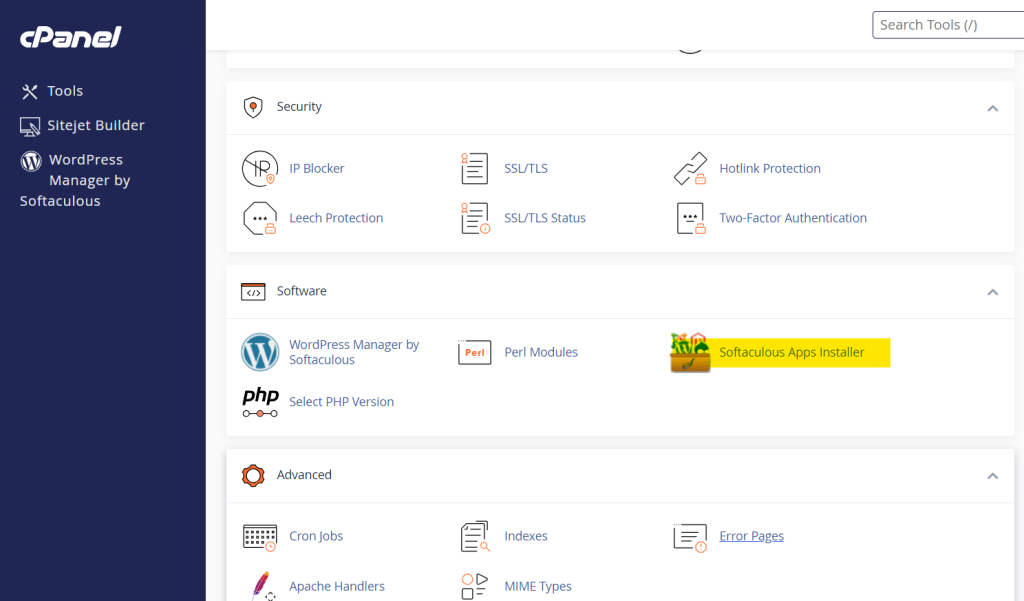Image resolution: width=1024 pixels, height=601 pixels.
Task: Collapse the Advanced section
Action: tap(992, 476)
